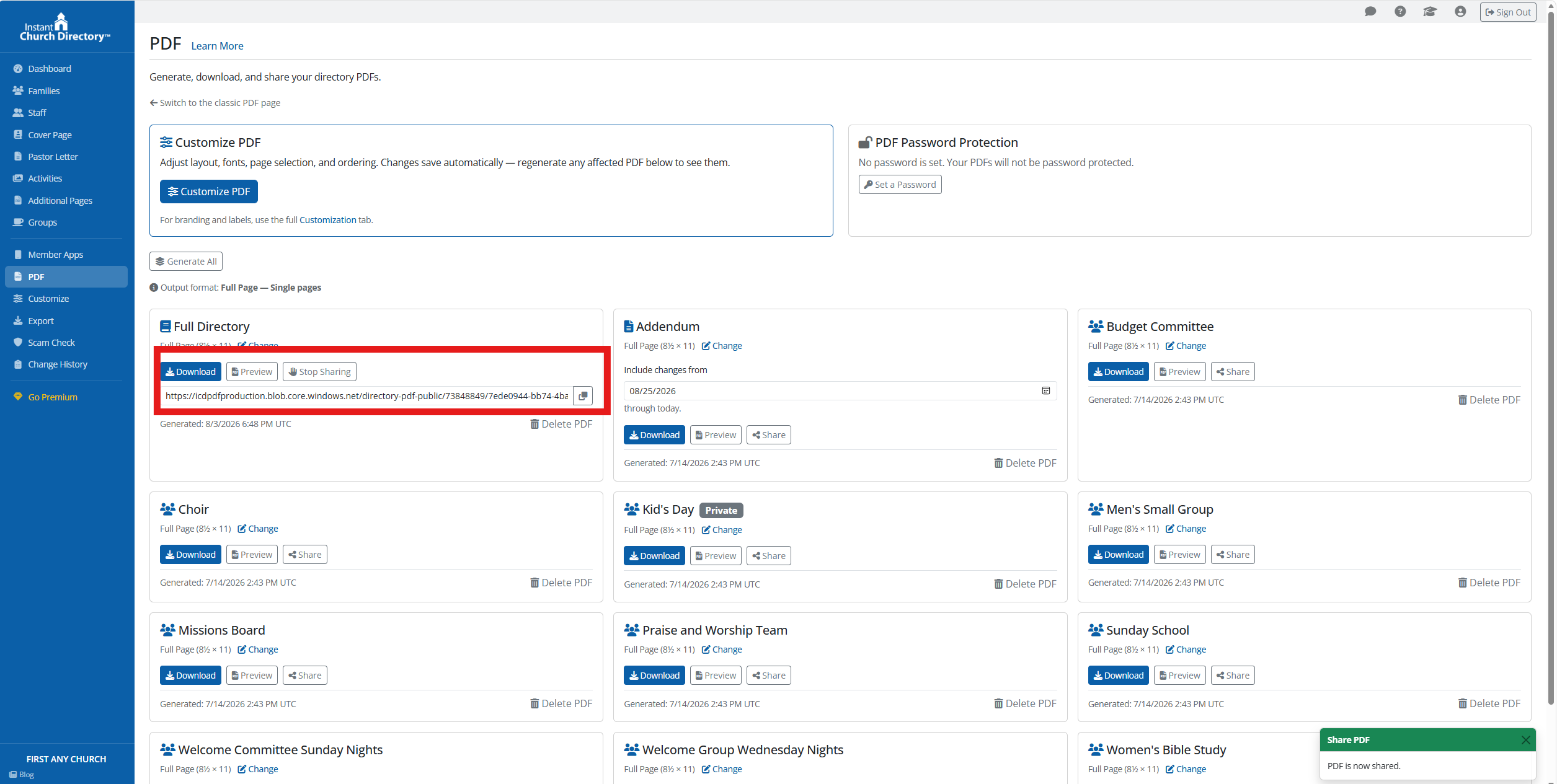Select the PDF sidebar item
This screenshot has height=784, width=1557.
[x=66, y=277]
